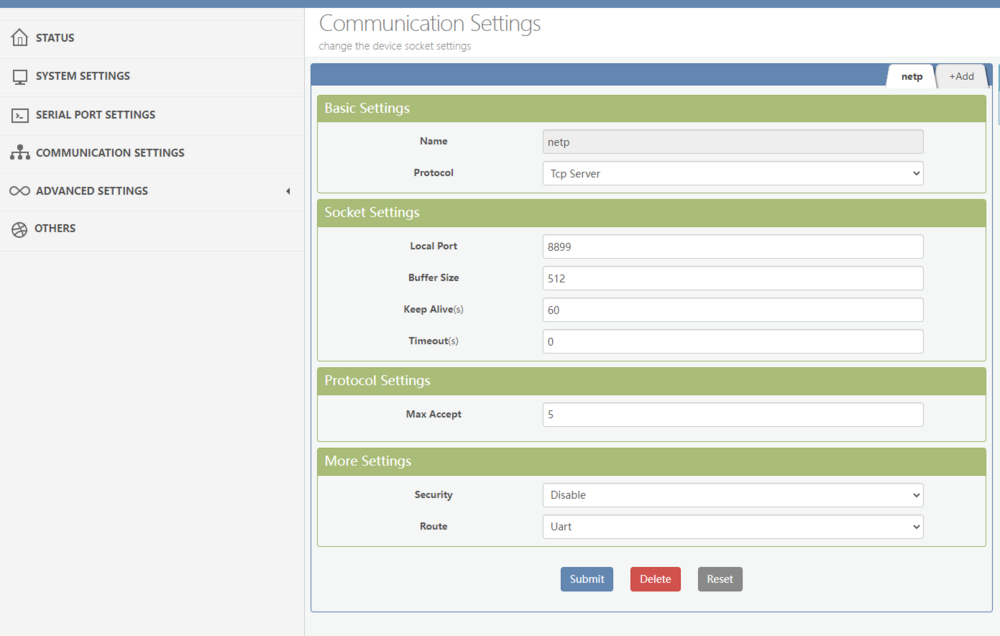
Task: Click the Others globe icon
Action: click(19, 229)
